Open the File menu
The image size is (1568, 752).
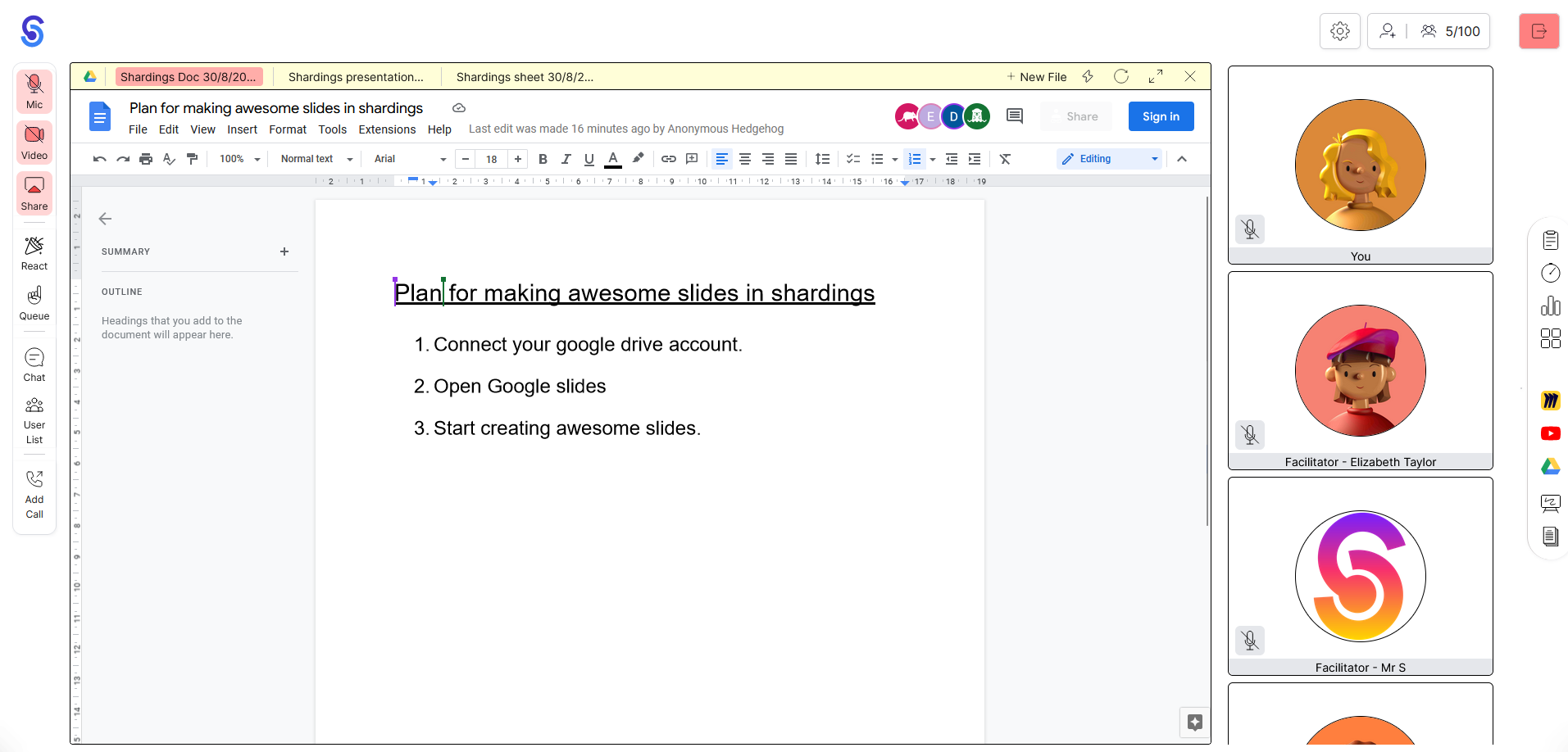(138, 129)
